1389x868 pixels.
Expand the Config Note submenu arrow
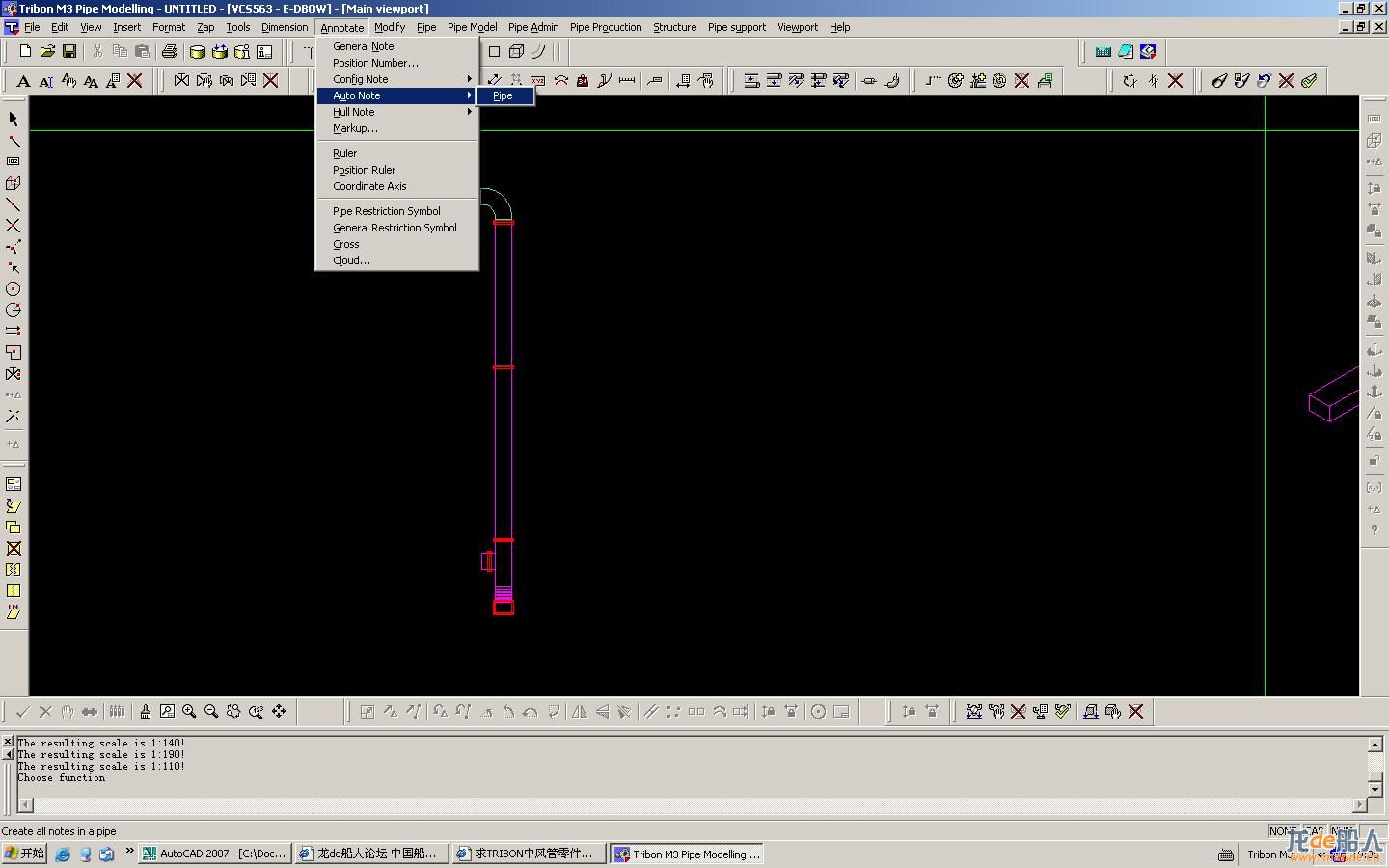(x=470, y=79)
